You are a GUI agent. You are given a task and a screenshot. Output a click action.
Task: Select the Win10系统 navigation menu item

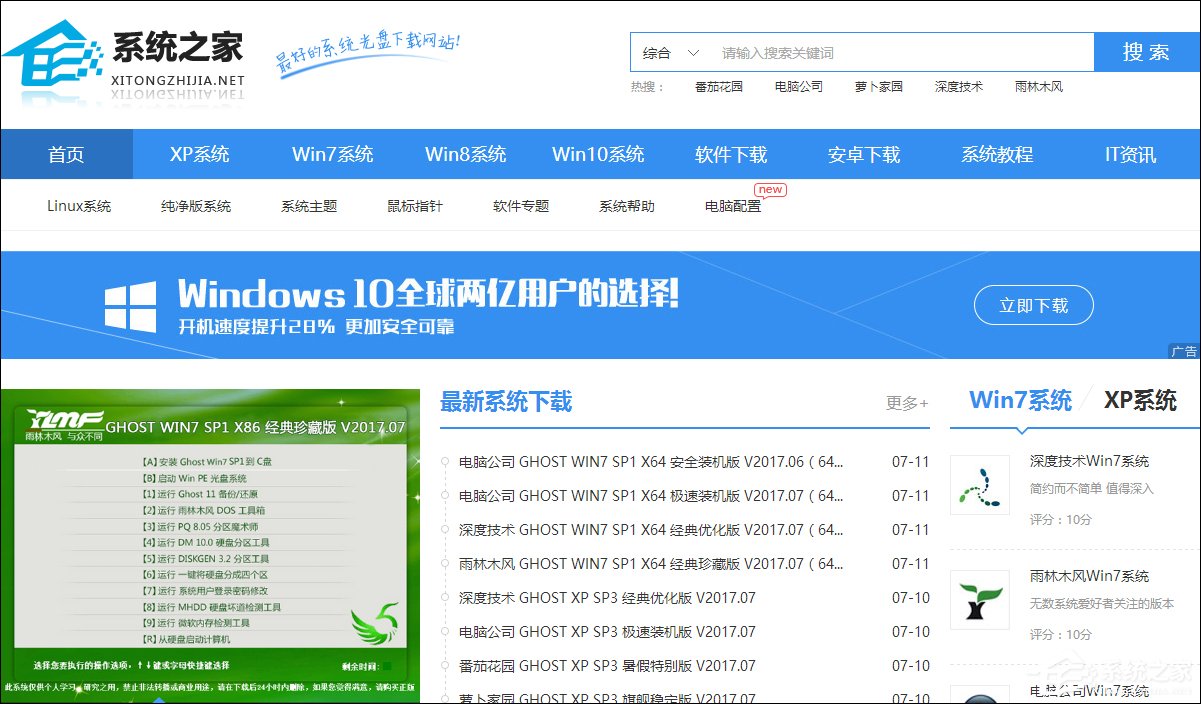597,154
